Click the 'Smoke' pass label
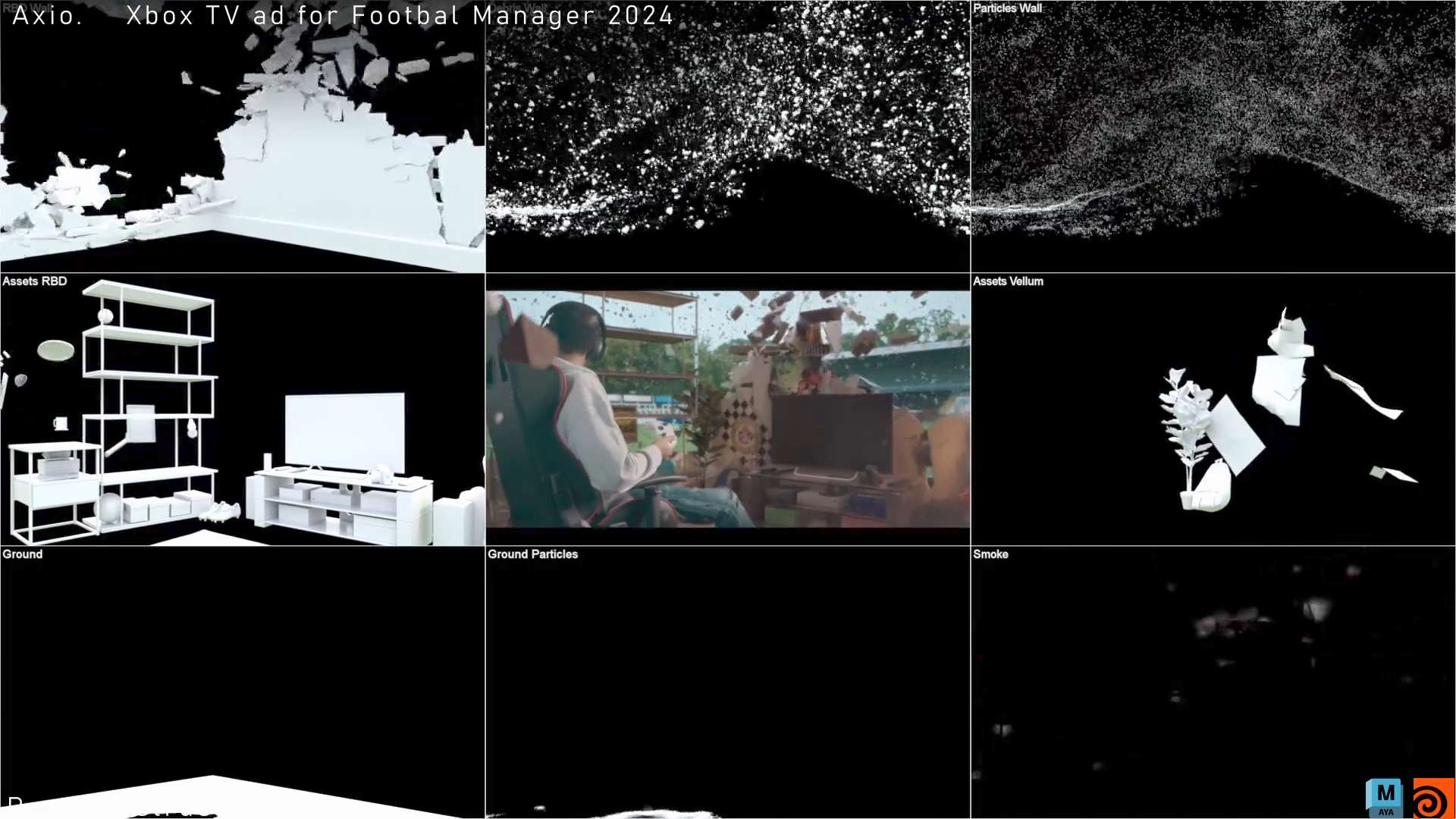The height and width of the screenshot is (819, 1456). pyautogui.click(x=990, y=554)
